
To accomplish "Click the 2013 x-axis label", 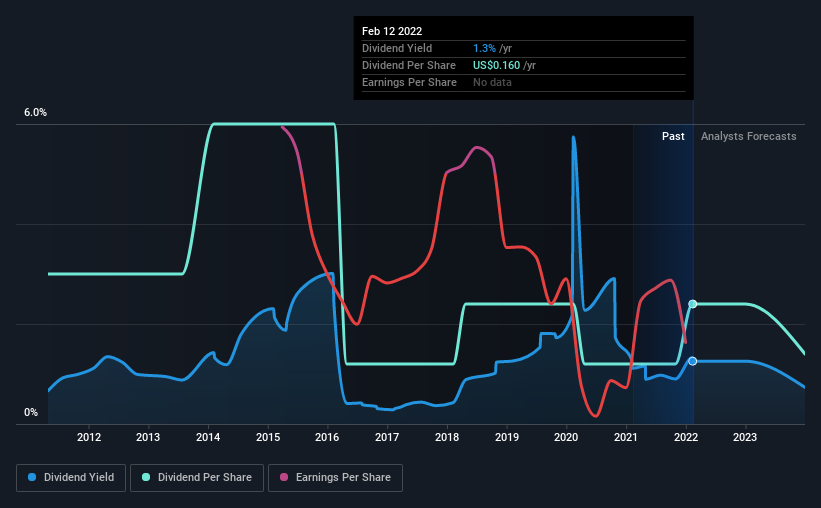I will (x=148, y=437).
